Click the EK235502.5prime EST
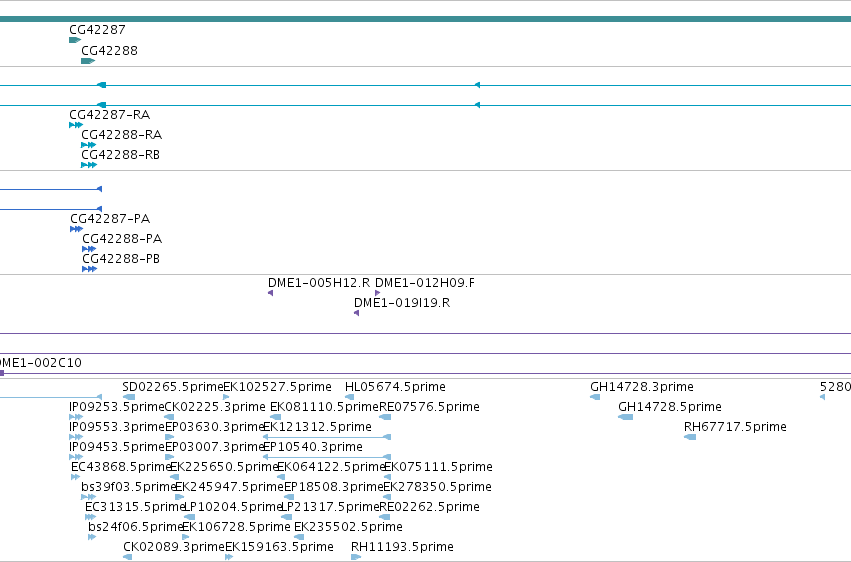This screenshot has height=562, width=851. click(348, 527)
